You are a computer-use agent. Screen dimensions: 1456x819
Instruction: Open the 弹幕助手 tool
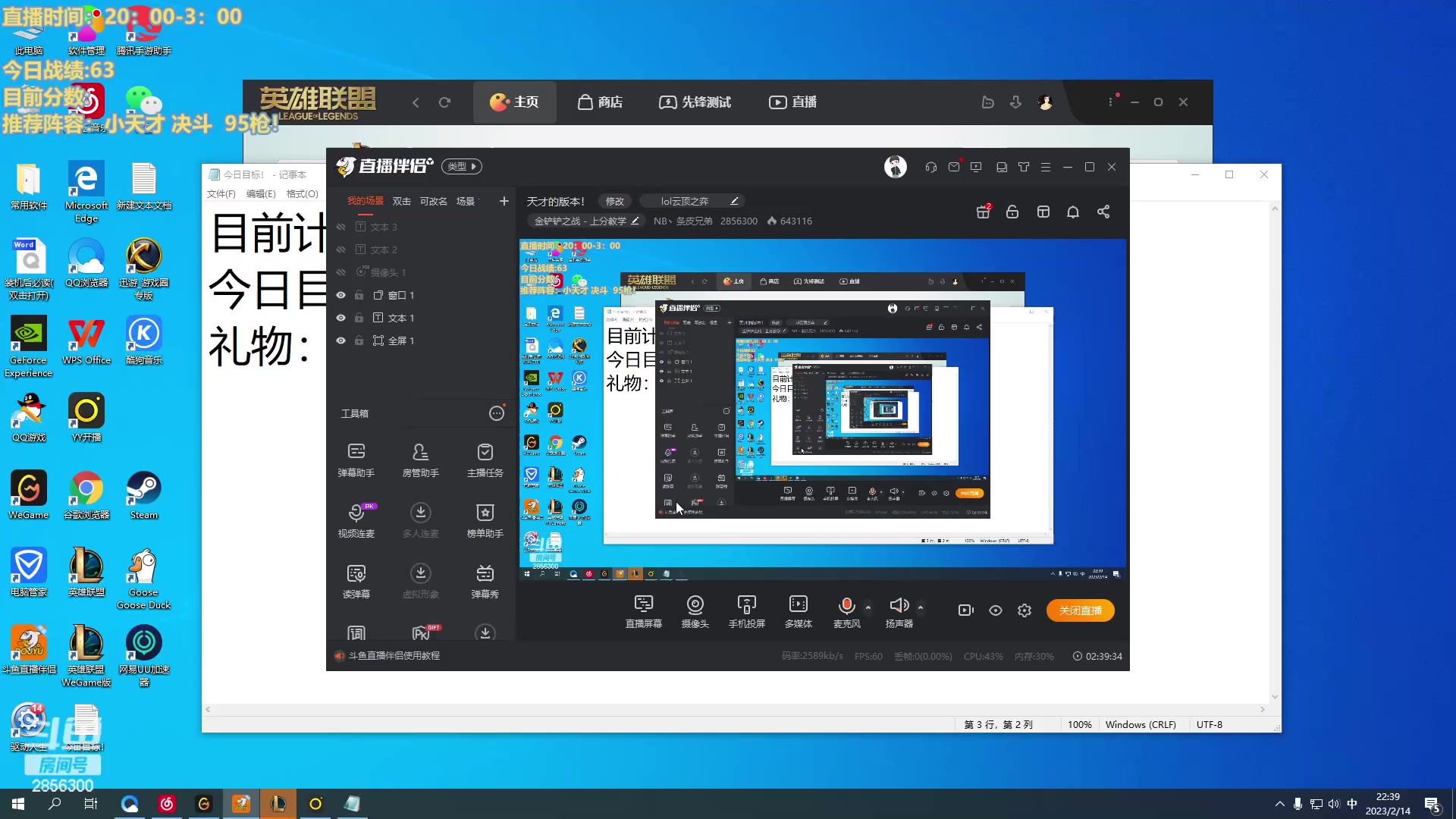click(356, 460)
